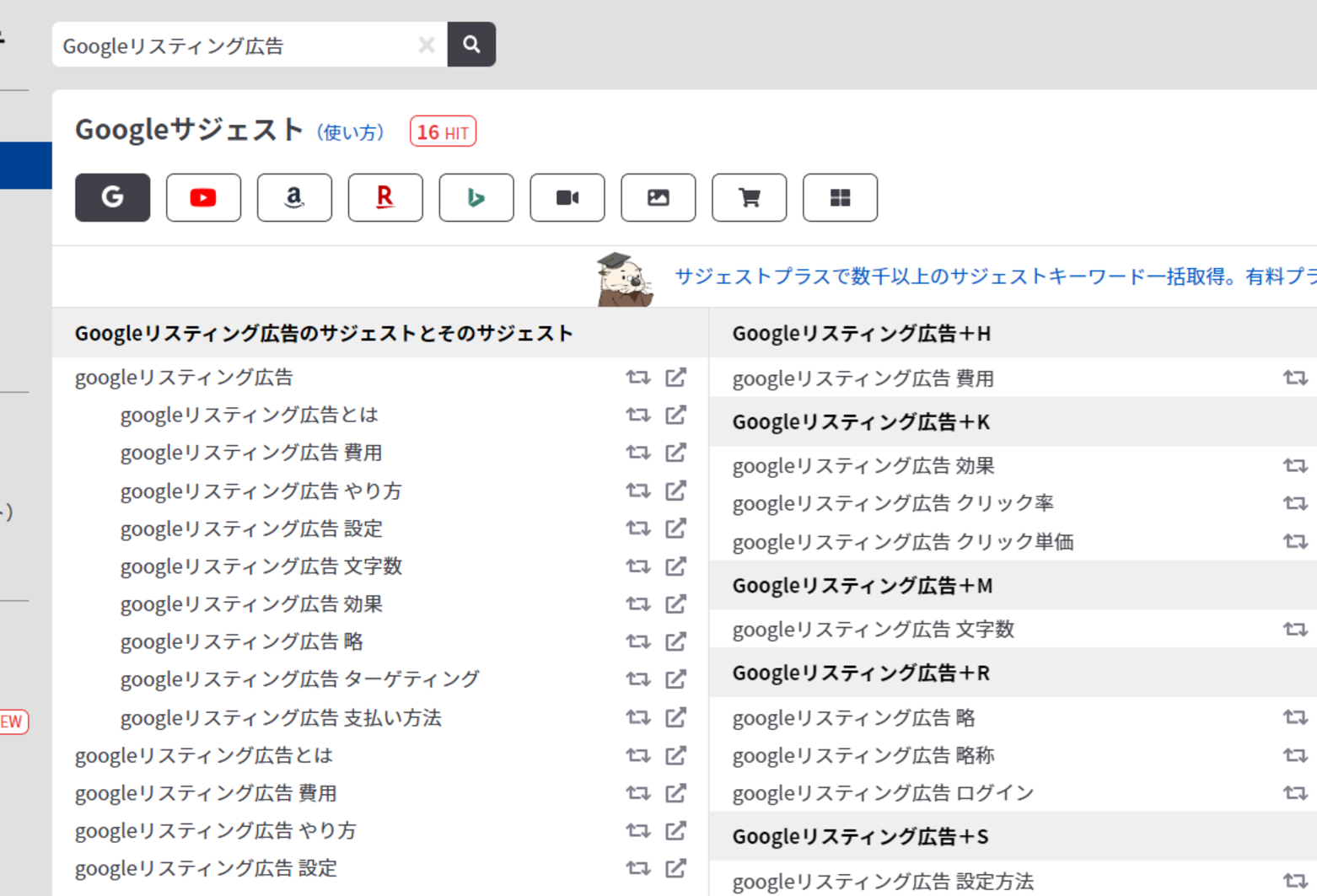Select the shopping cart source icon
Viewport: 1317px width, 896px height.
tap(749, 198)
